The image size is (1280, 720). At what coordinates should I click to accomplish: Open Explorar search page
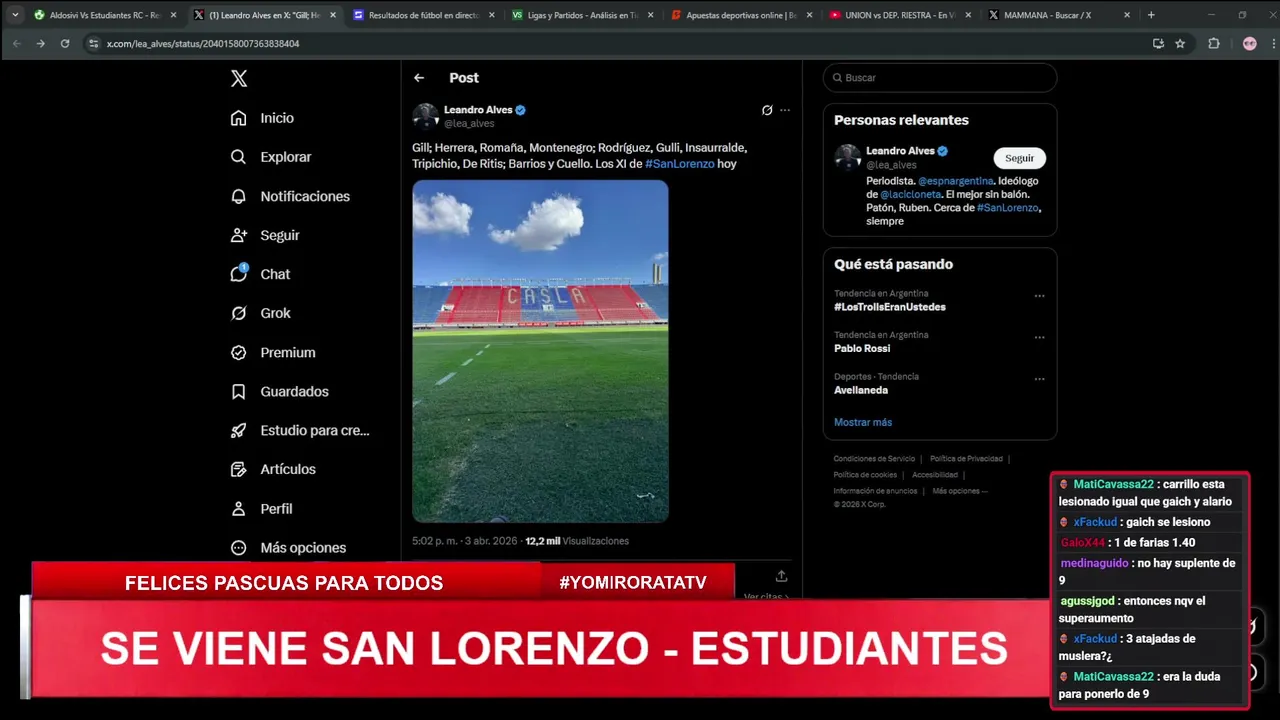point(270,157)
